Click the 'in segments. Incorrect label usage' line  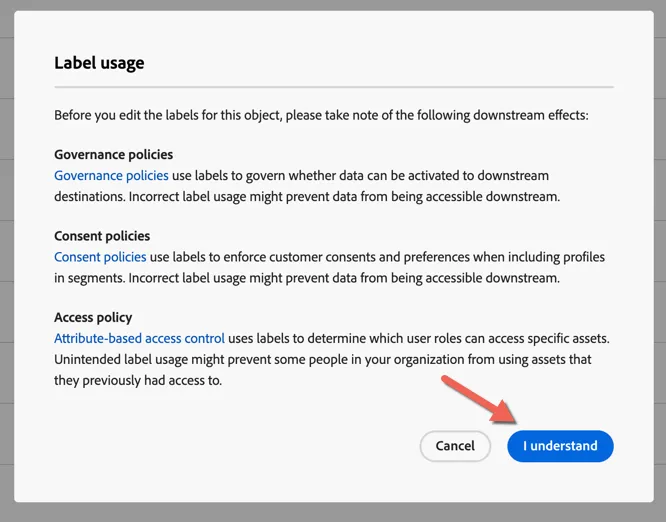point(307,278)
